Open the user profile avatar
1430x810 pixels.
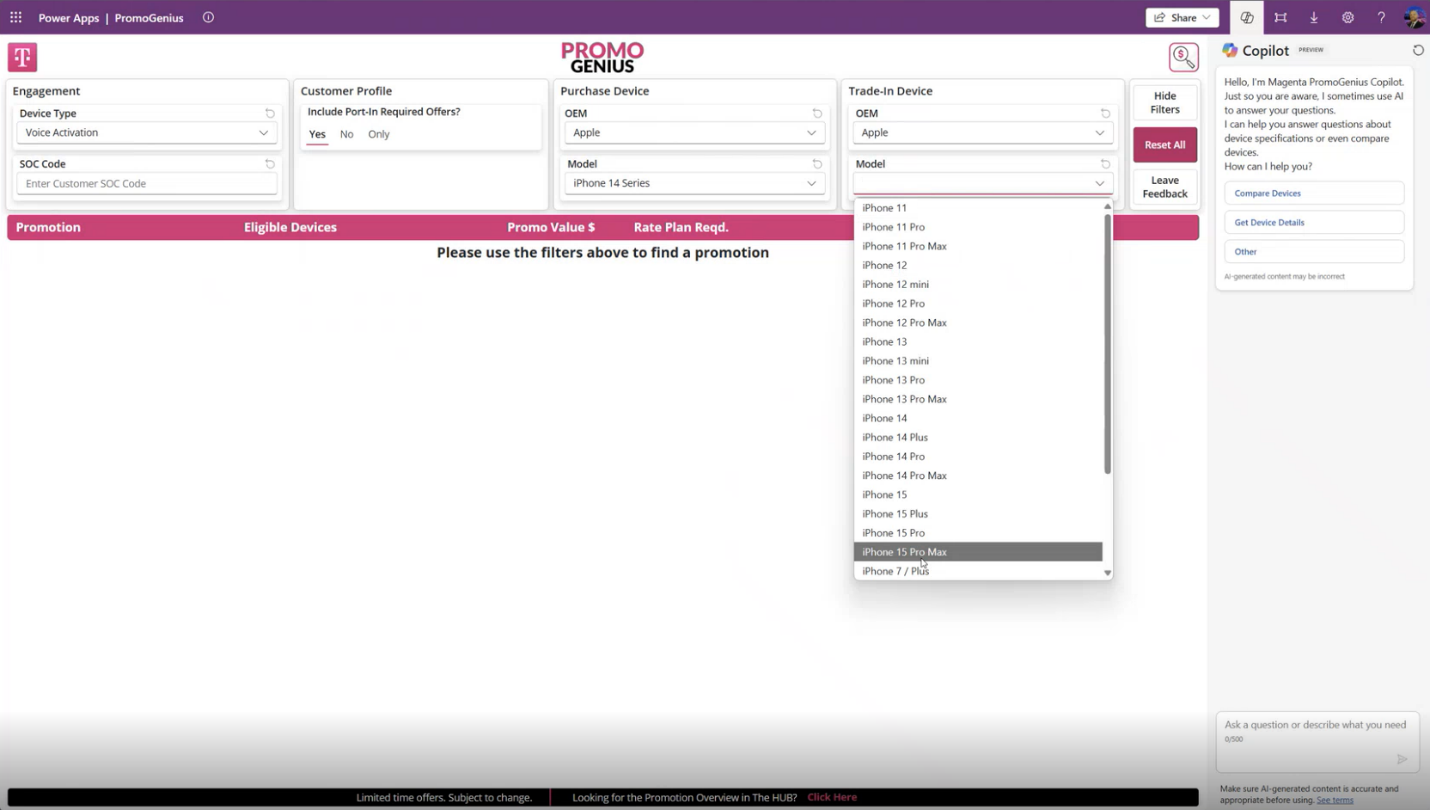[1414, 17]
